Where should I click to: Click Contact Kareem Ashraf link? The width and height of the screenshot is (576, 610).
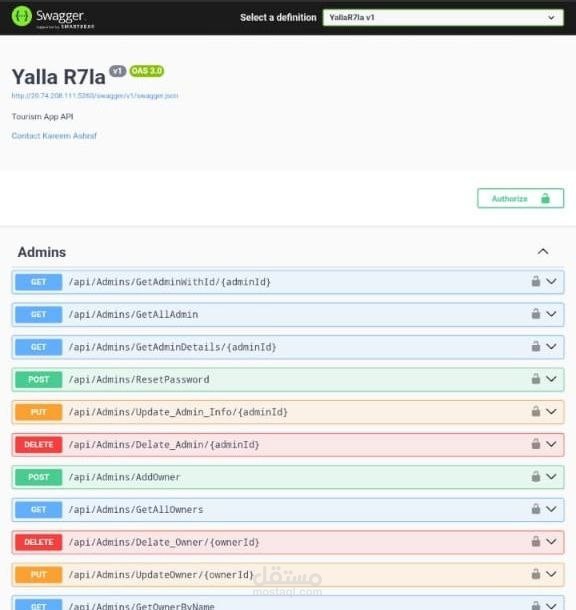[54, 136]
